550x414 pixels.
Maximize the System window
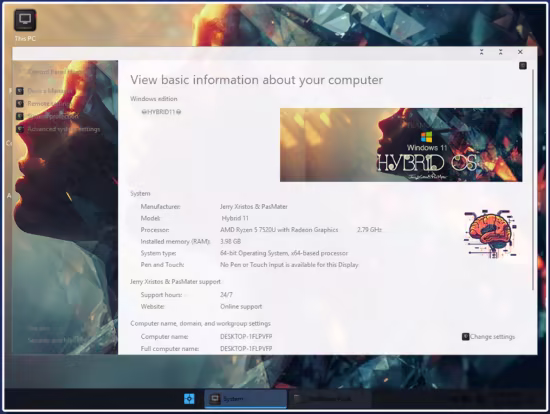pyautogui.click(x=501, y=52)
